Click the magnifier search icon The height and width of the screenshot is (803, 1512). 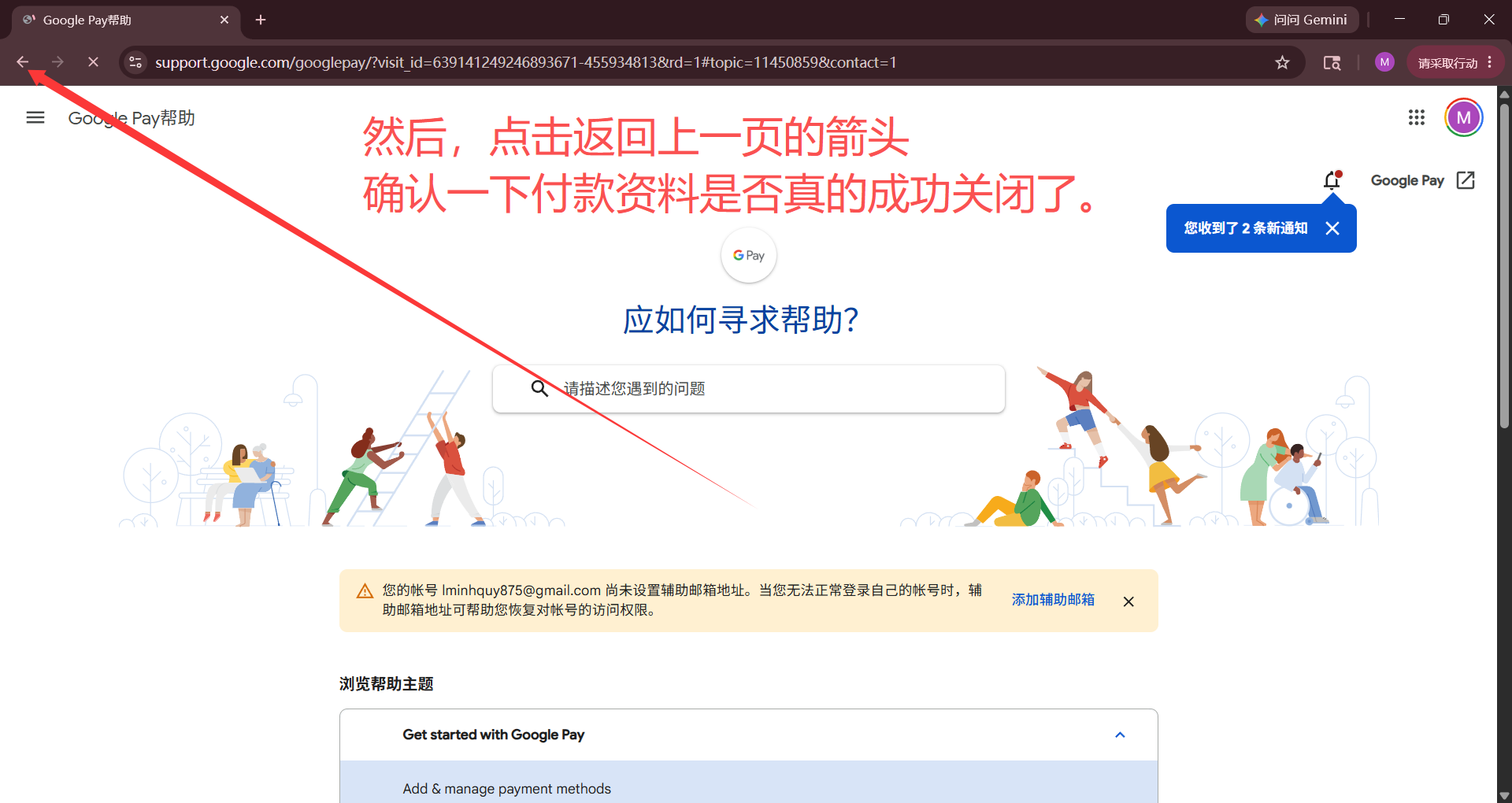pyautogui.click(x=539, y=388)
